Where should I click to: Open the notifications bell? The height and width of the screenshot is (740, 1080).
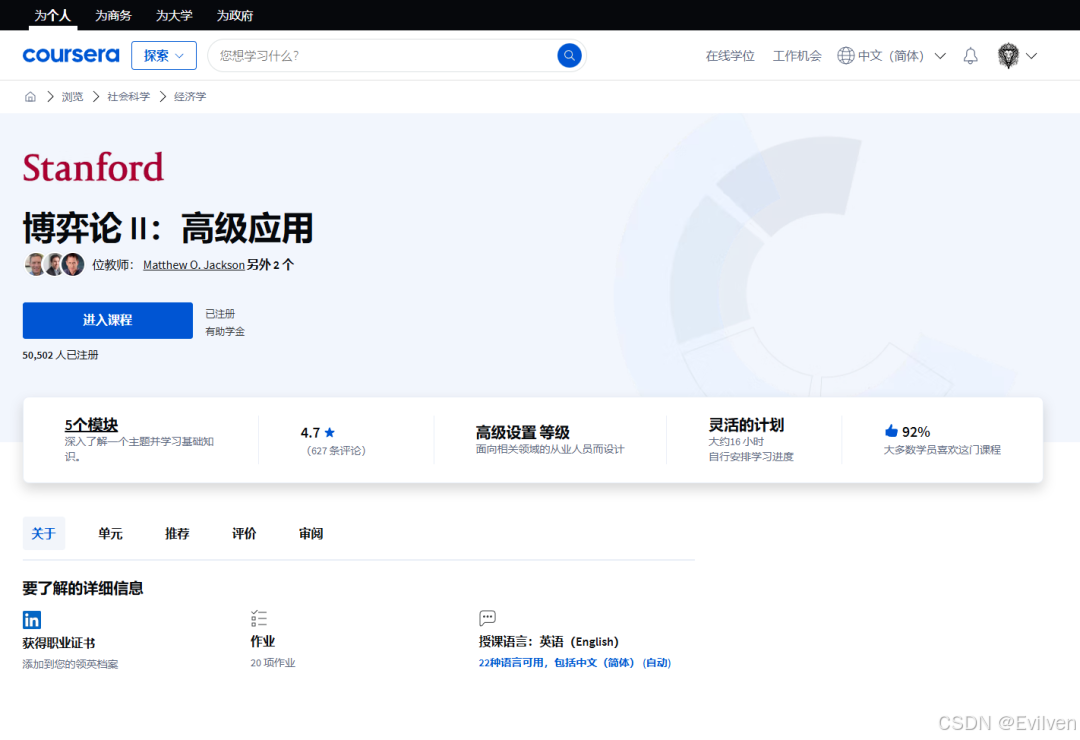tap(970, 56)
